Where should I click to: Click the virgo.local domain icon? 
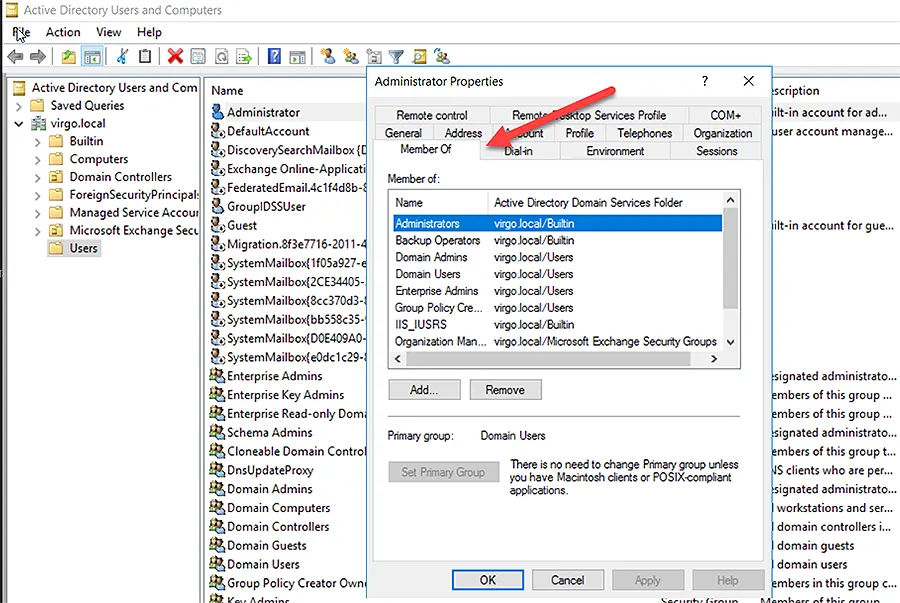(x=38, y=123)
